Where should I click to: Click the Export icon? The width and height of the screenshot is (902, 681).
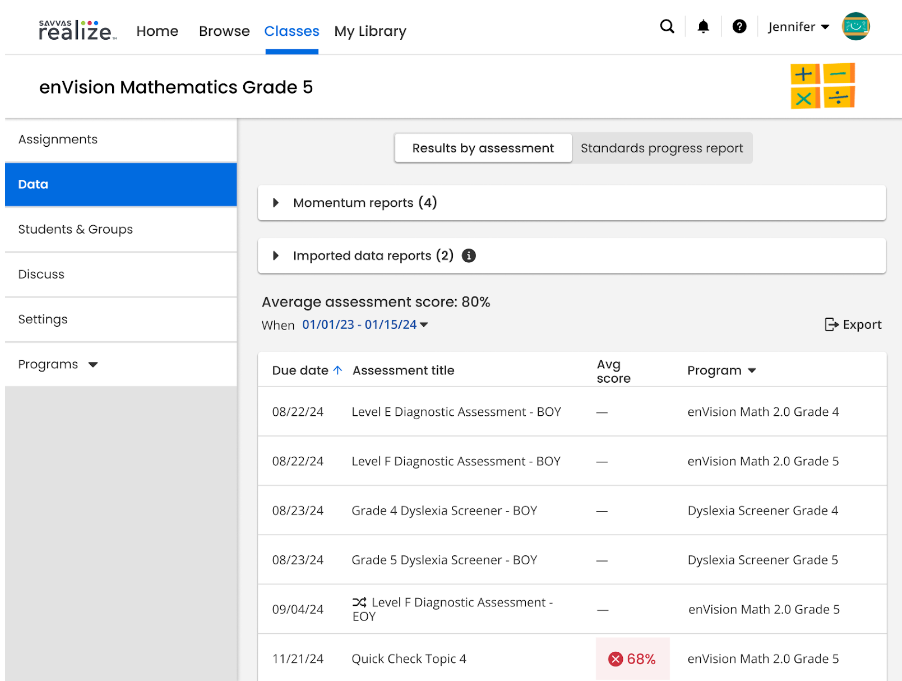click(831, 324)
